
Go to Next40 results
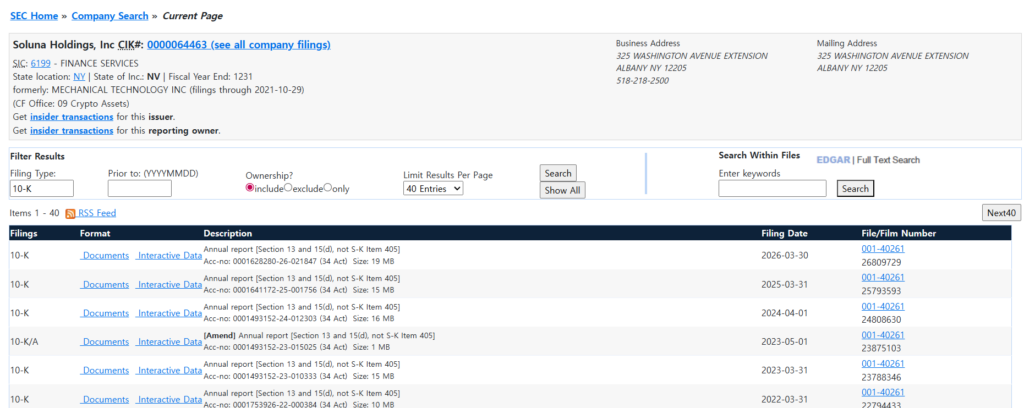point(1000,213)
